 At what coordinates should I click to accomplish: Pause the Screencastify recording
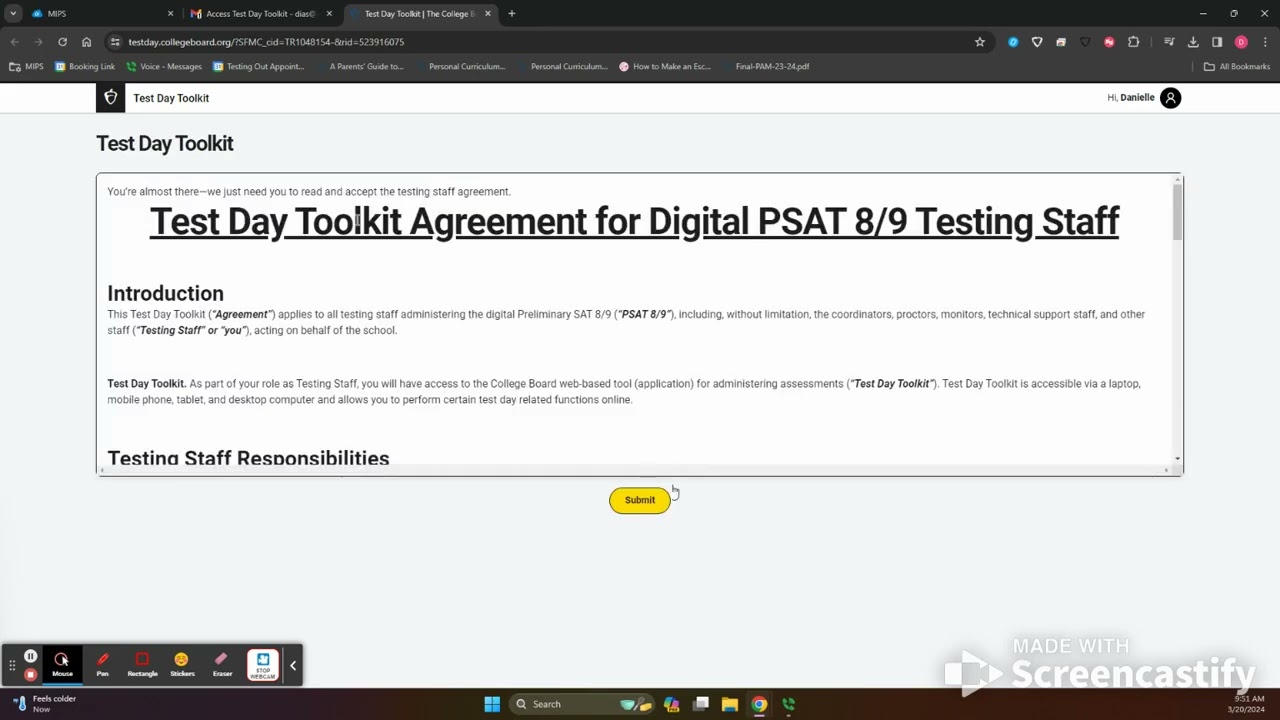pyautogui.click(x=31, y=657)
